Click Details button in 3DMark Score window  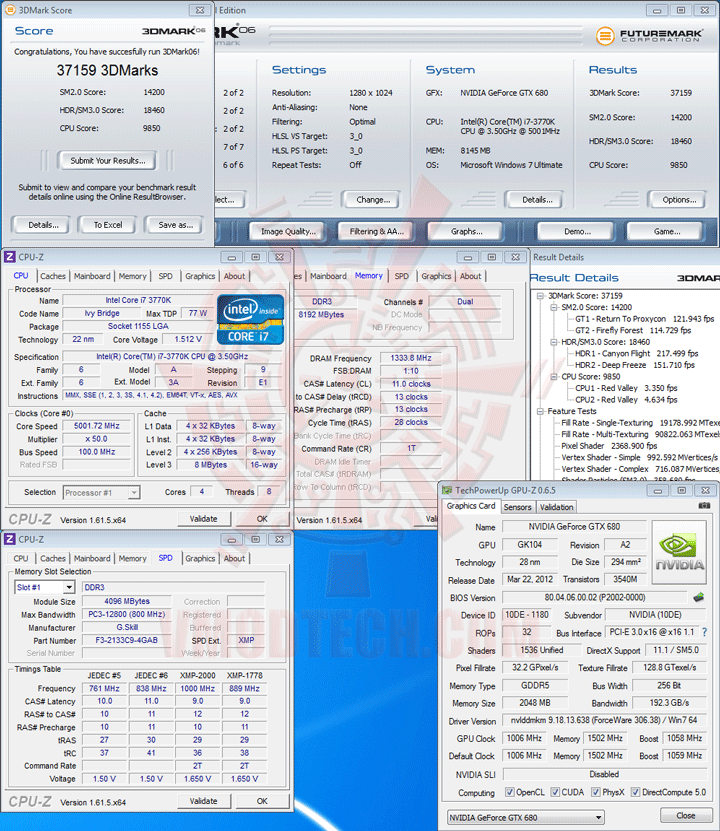tap(43, 225)
